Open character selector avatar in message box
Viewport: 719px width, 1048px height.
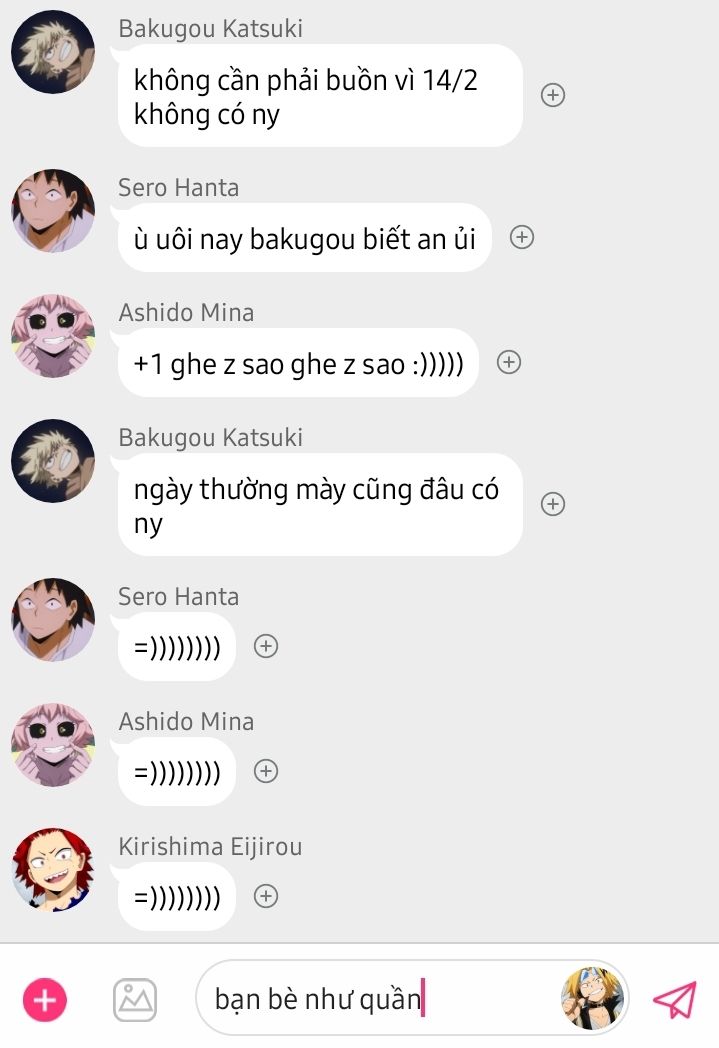tap(592, 998)
